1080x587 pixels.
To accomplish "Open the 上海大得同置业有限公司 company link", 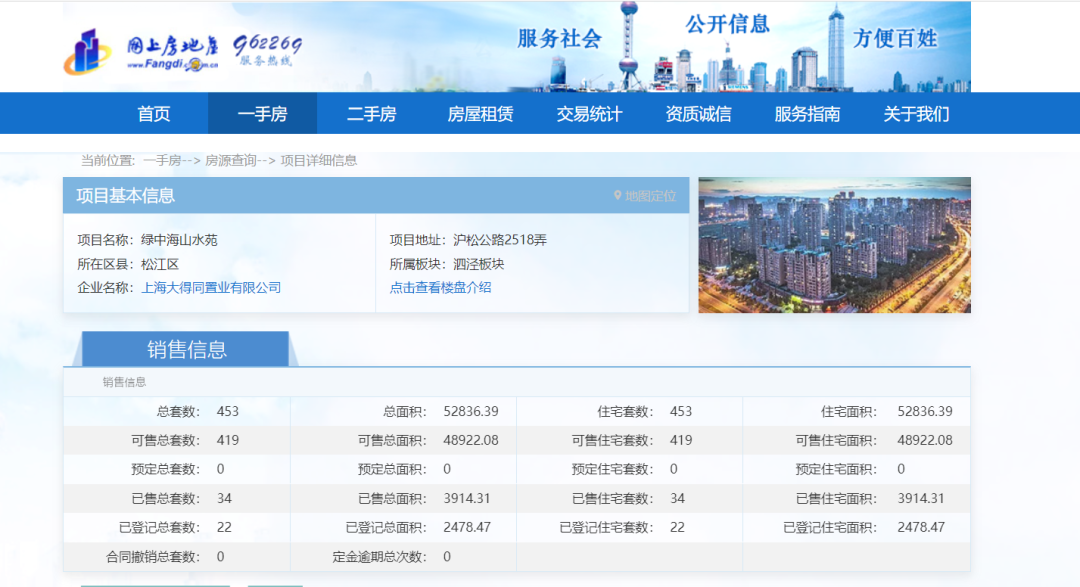I will (211, 288).
